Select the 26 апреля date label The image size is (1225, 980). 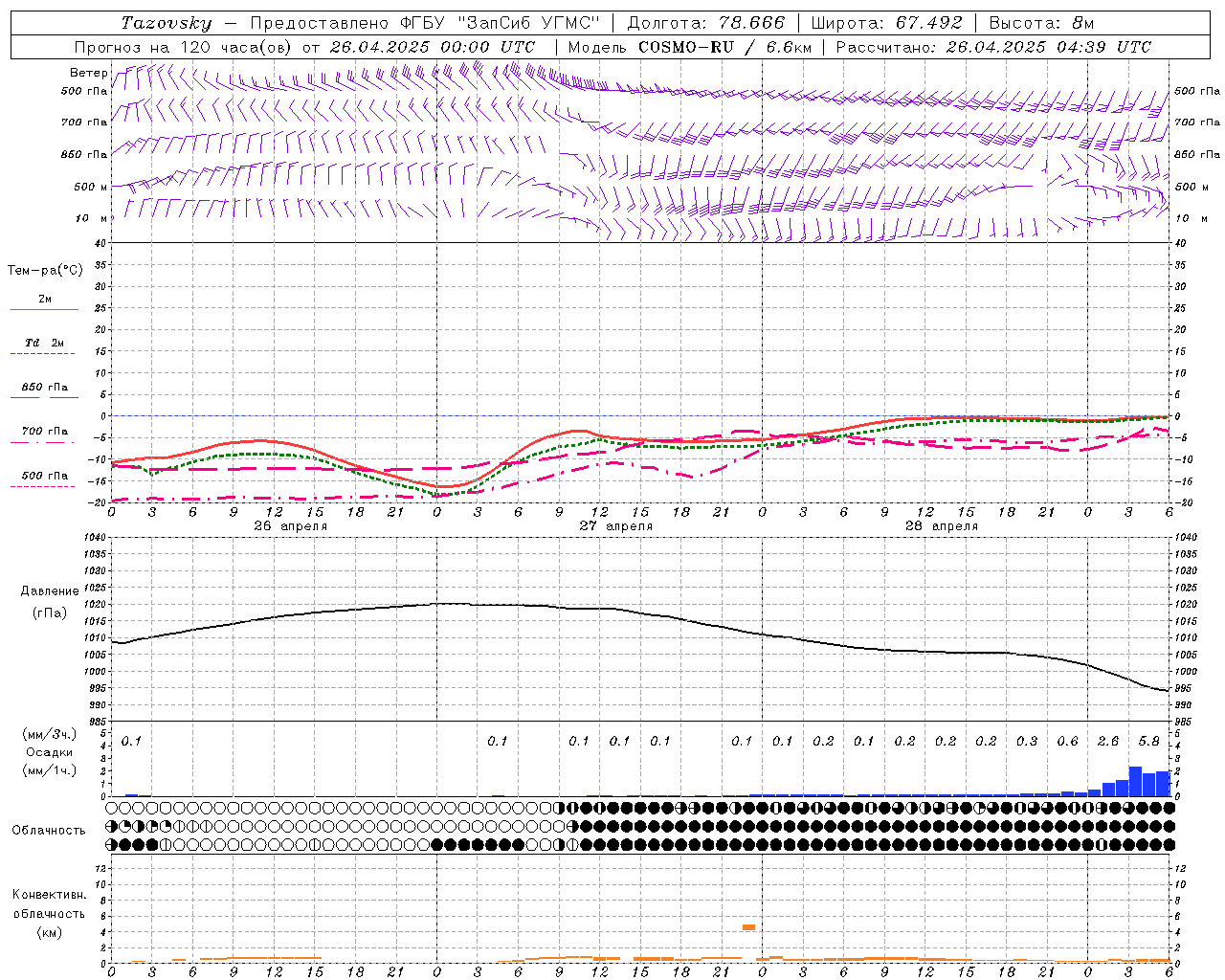click(290, 526)
